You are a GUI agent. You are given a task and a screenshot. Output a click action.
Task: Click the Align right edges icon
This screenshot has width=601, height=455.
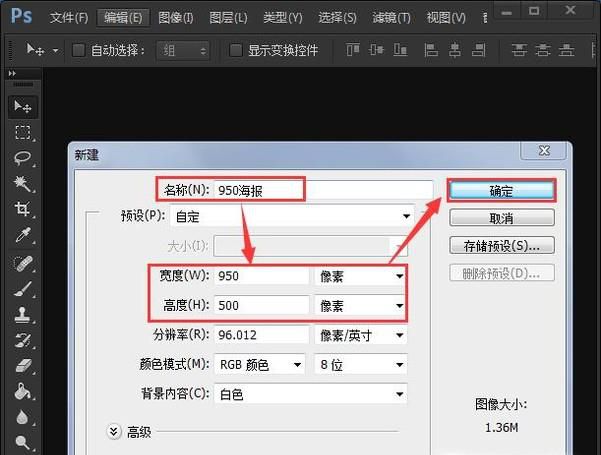(478, 50)
